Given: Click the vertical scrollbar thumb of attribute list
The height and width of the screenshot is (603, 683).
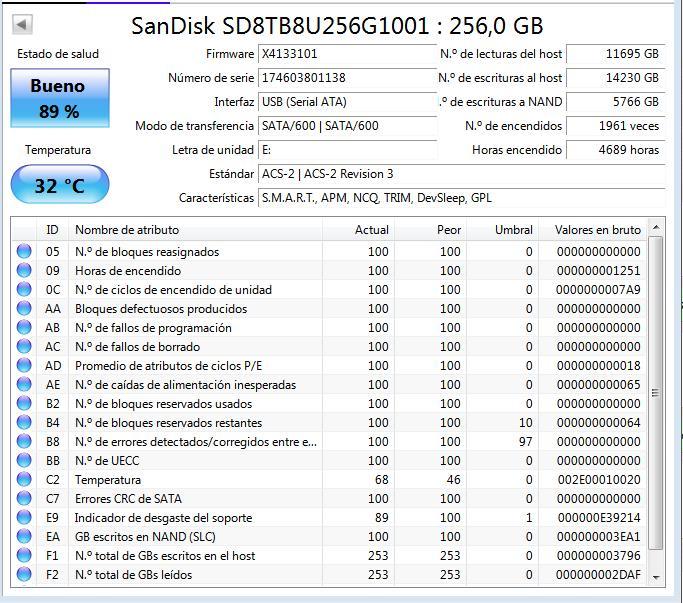Looking at the screenshot, I should [656, 393].
